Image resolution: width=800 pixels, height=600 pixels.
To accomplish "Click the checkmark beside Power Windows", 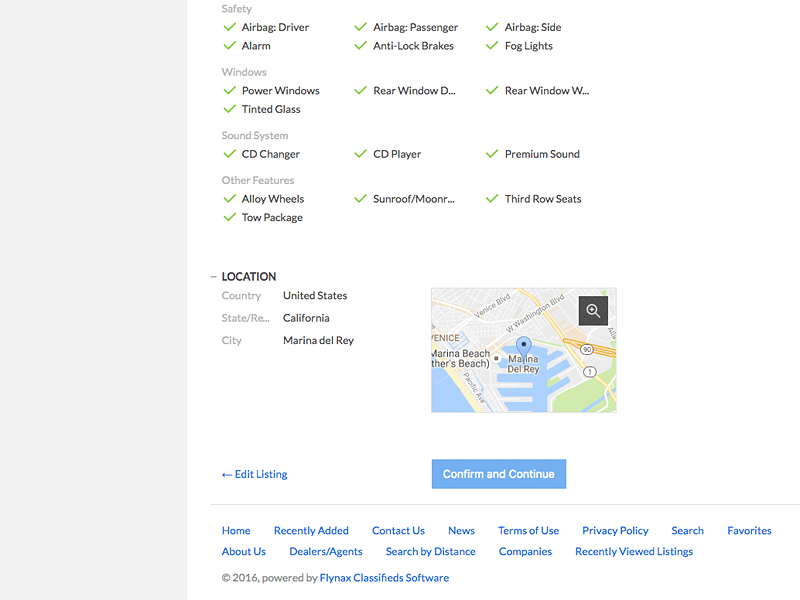I will [x=230, y=90].
